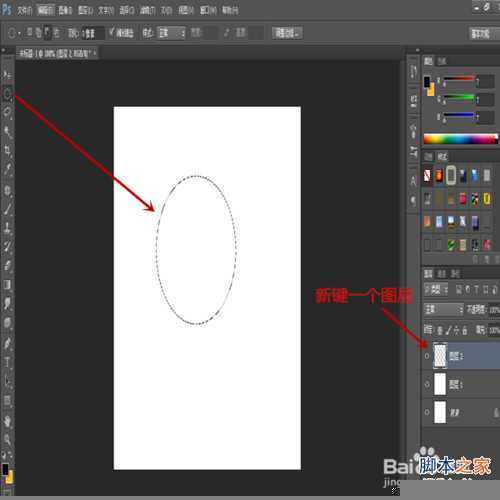Toggle lock transparent pixels in Layers panel
Viewport: 500px width, 500px height.
[440, 330]
